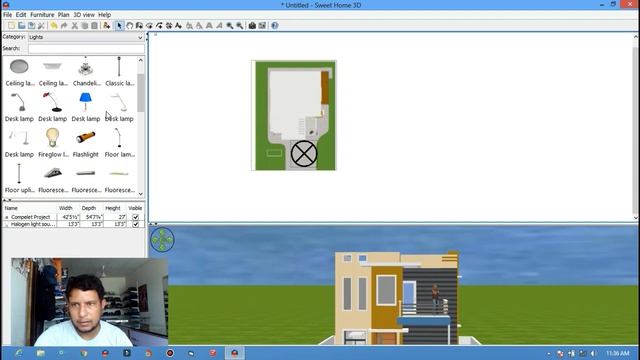Choose the Create dimensions tool
Screen dimensions: 640x360
[x=169, y=26]
